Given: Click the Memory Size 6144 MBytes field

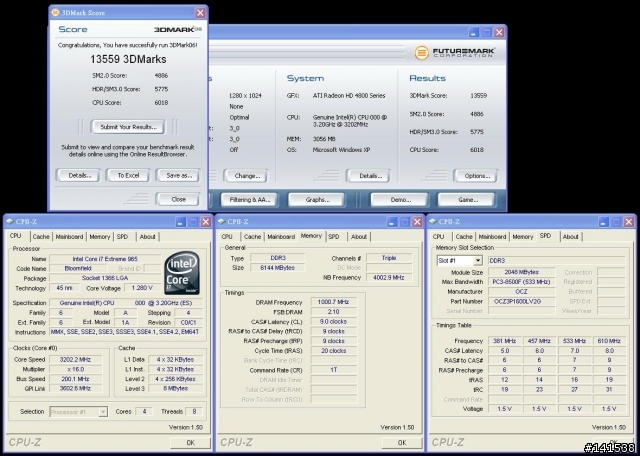Looking at the screenshot, I should [278, 268].
